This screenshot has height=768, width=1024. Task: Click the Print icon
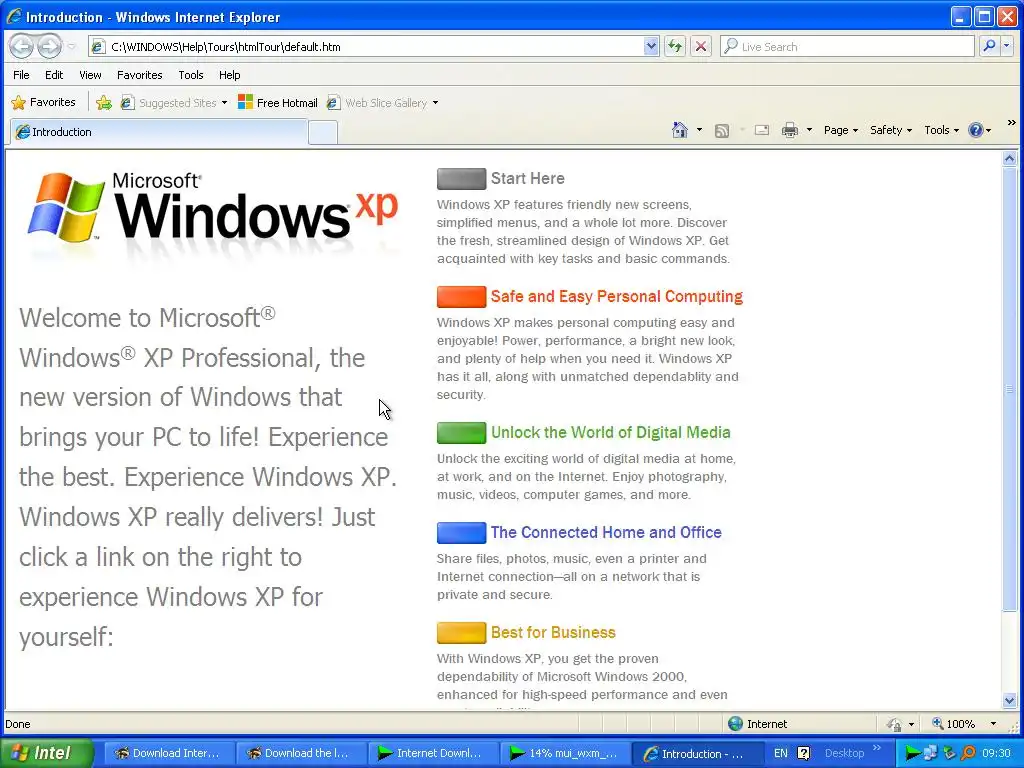tap(790, 130)
